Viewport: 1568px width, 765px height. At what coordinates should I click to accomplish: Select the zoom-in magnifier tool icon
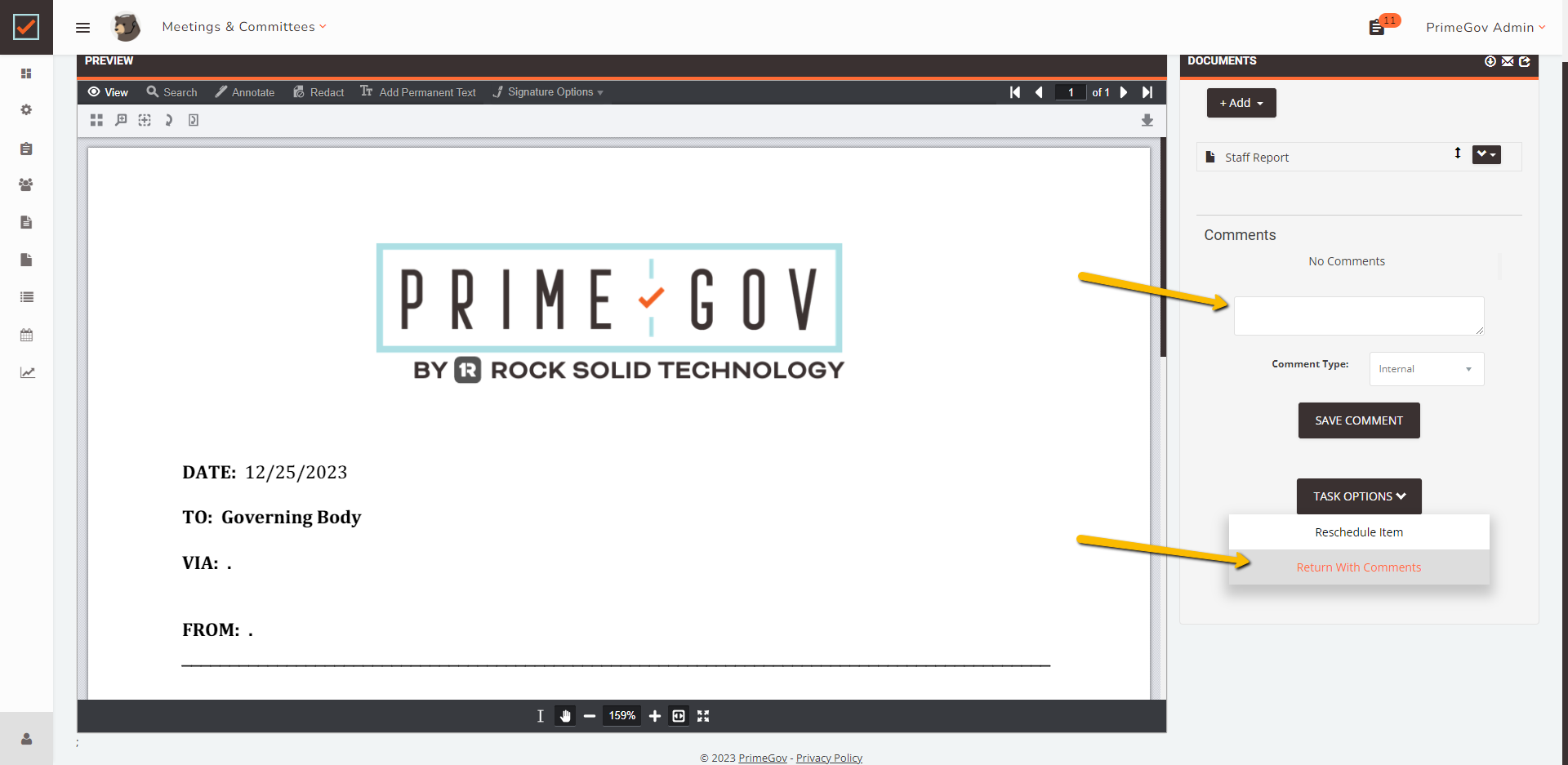(x=121, y=120)
